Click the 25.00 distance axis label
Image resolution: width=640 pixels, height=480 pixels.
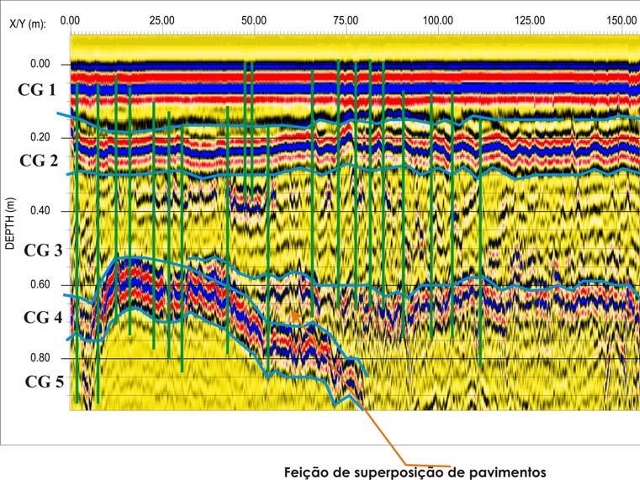coord(162,20)
